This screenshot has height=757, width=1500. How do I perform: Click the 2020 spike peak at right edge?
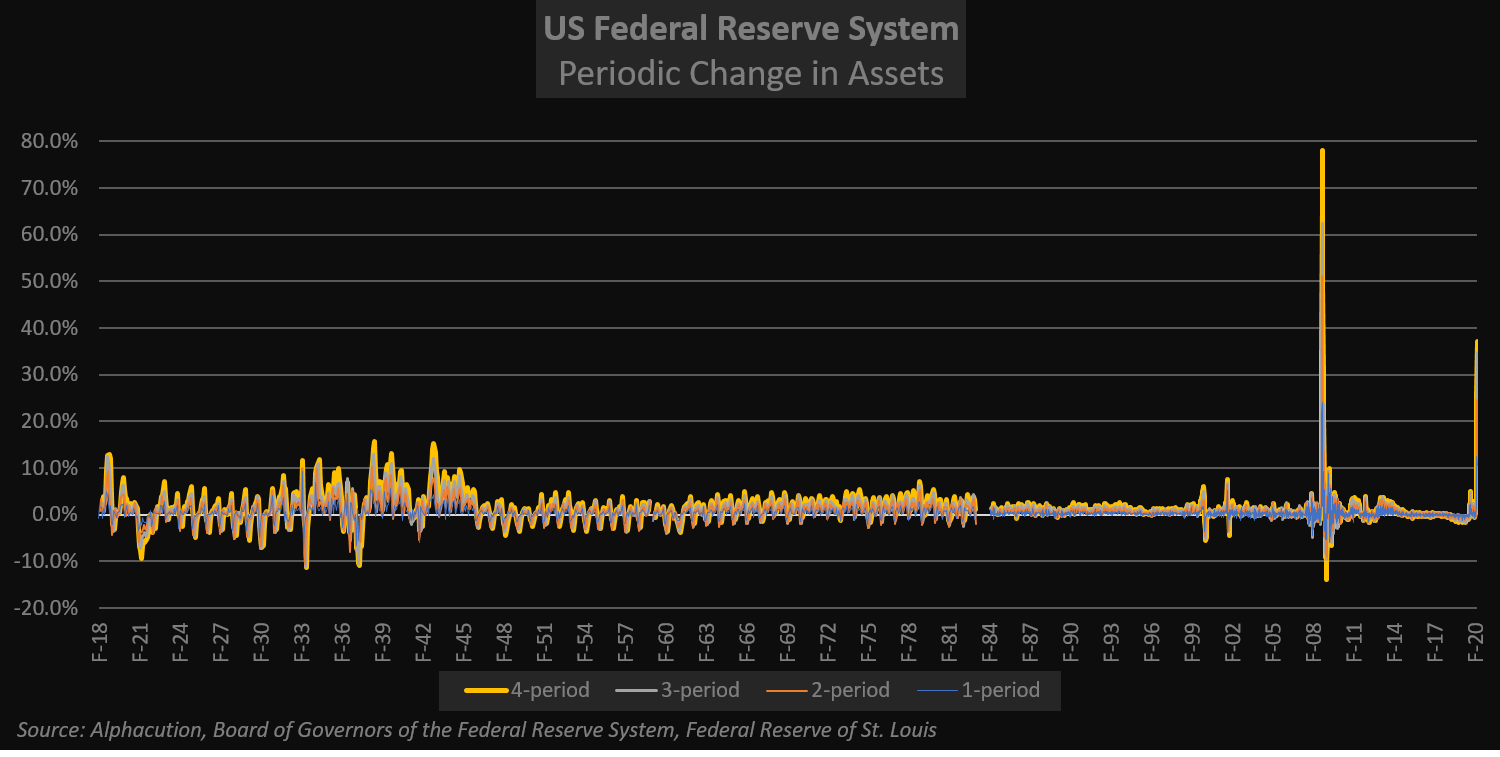pyautogui.click(x=1476, y=342)
